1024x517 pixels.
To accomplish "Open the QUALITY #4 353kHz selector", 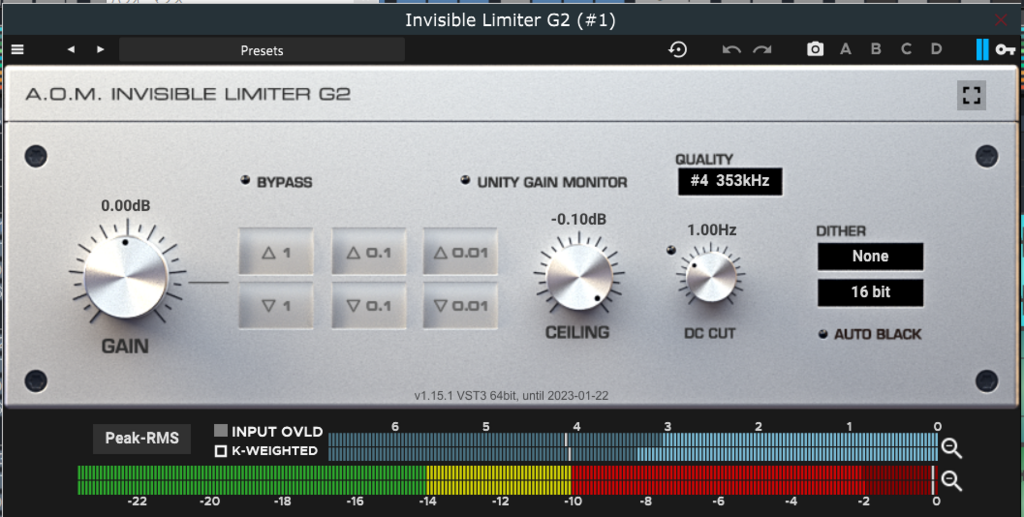I will click(729, 181).
